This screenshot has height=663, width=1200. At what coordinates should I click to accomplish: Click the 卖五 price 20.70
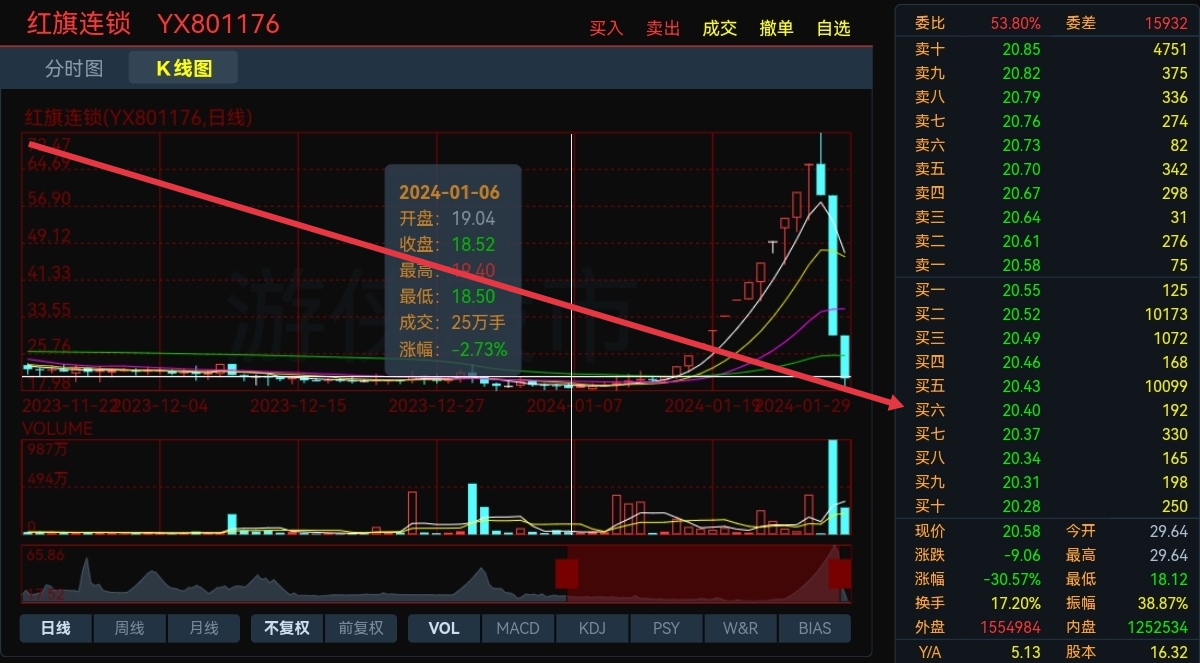point(1021,169)
